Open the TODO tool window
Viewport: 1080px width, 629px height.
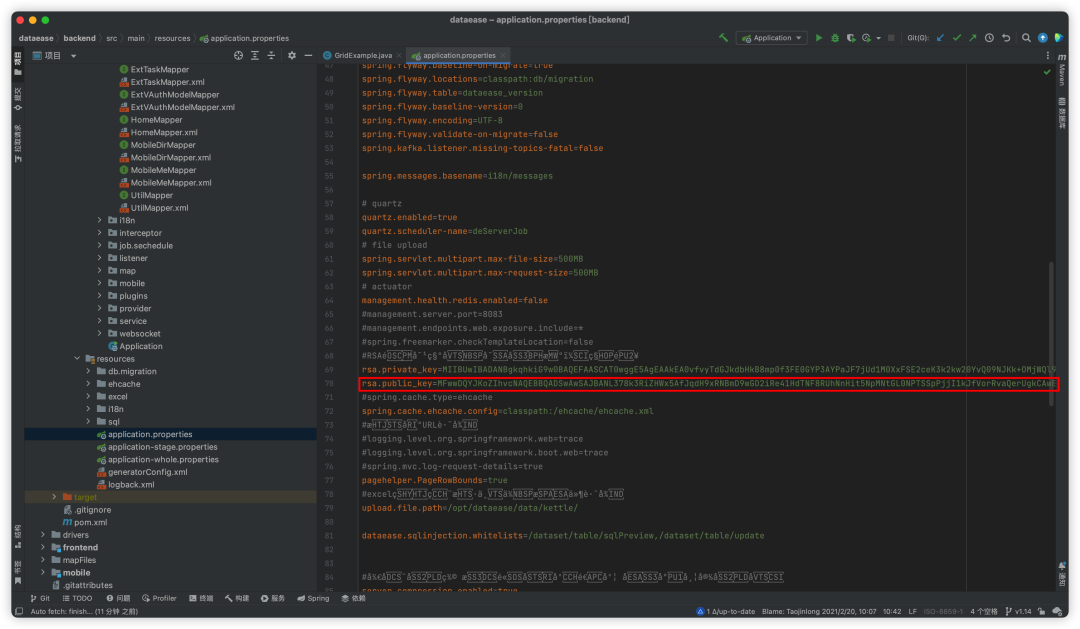(76, 598)
